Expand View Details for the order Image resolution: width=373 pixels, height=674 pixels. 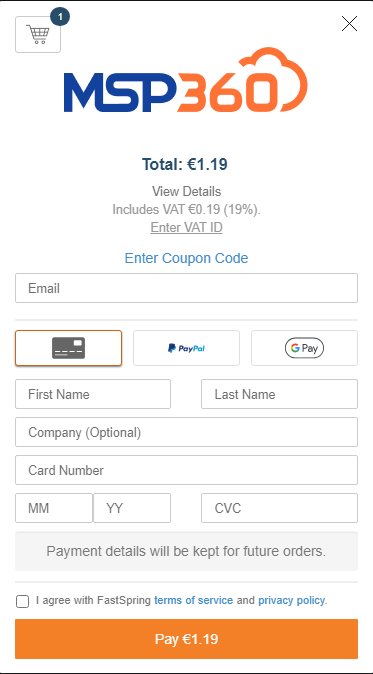[186, 191]
